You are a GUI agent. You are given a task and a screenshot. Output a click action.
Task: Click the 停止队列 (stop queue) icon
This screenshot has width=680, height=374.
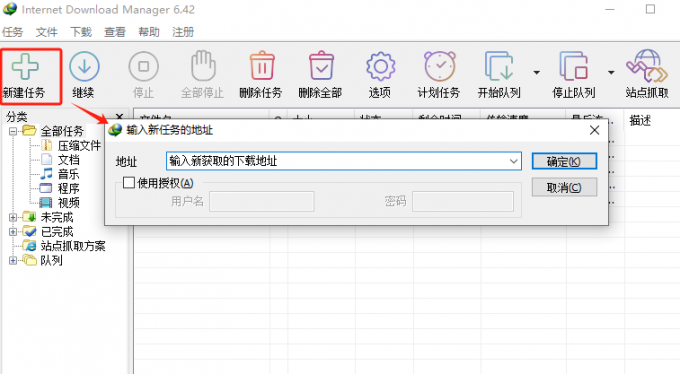tap(573, 66)
